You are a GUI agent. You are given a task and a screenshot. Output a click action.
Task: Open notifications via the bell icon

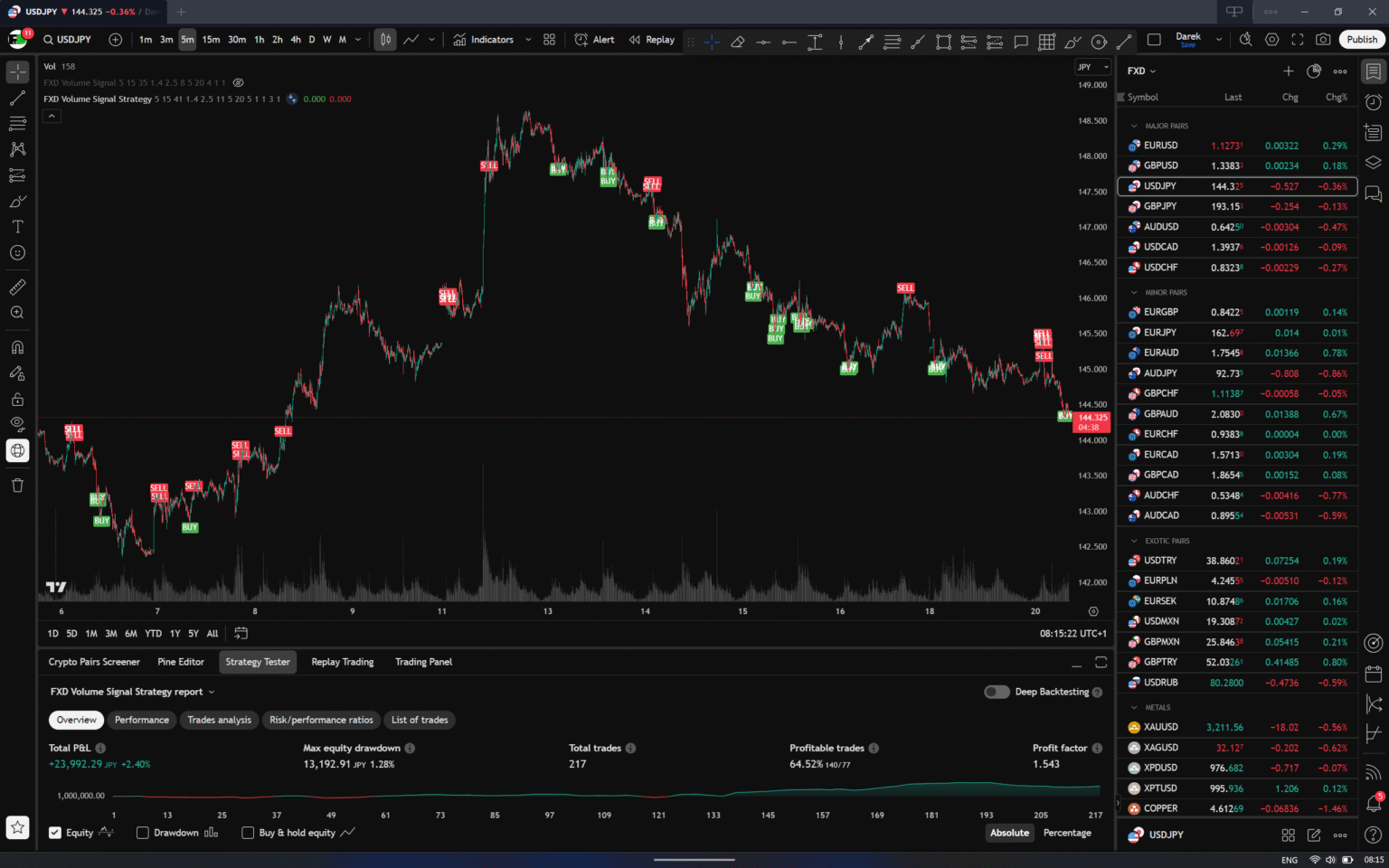[1373, 805]
